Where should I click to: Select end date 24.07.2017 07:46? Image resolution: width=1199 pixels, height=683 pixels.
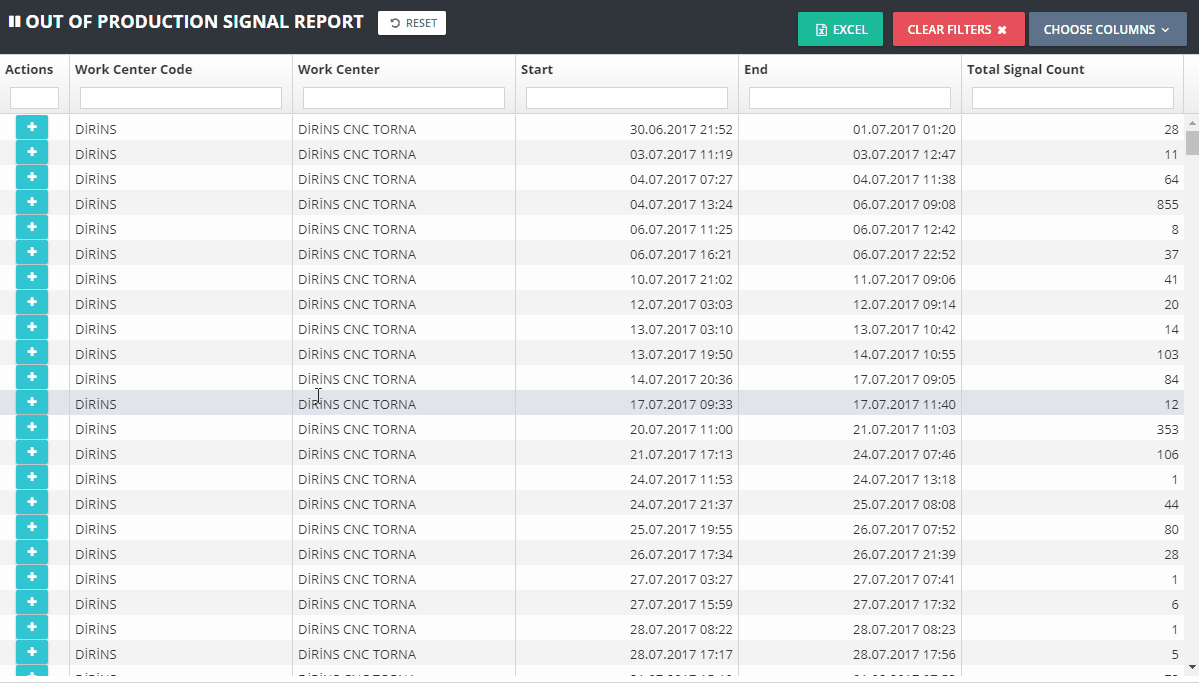point(904,454)
